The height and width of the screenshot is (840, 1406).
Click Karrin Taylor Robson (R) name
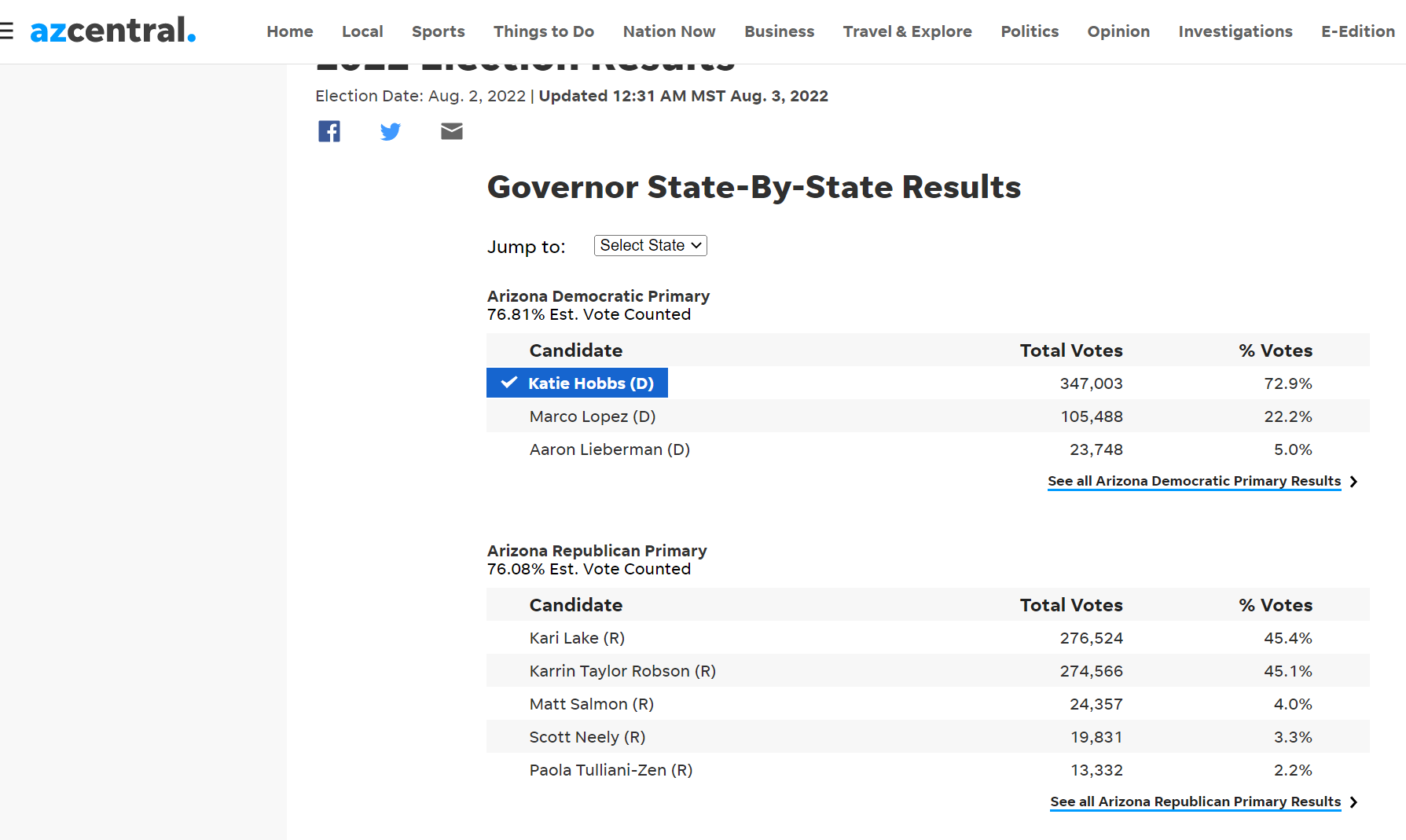click(x=622, y=671)
